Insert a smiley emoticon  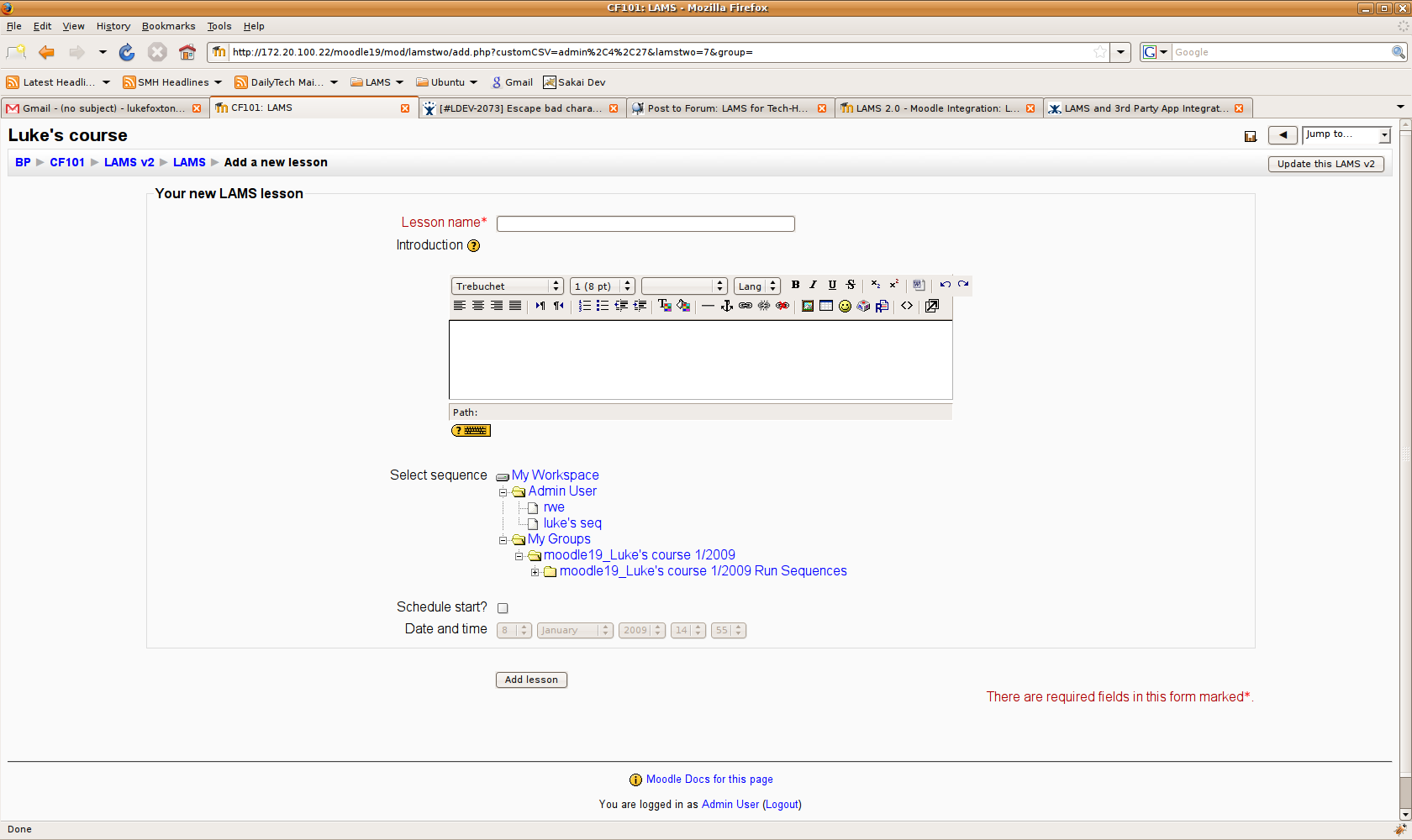click(x=845, y=306)
